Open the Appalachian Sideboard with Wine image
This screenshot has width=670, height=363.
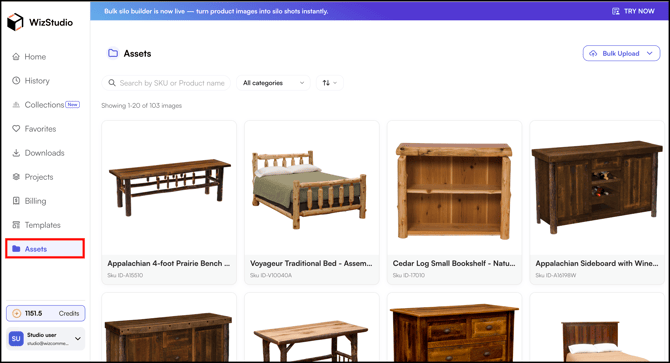click(x=597, y=188)
